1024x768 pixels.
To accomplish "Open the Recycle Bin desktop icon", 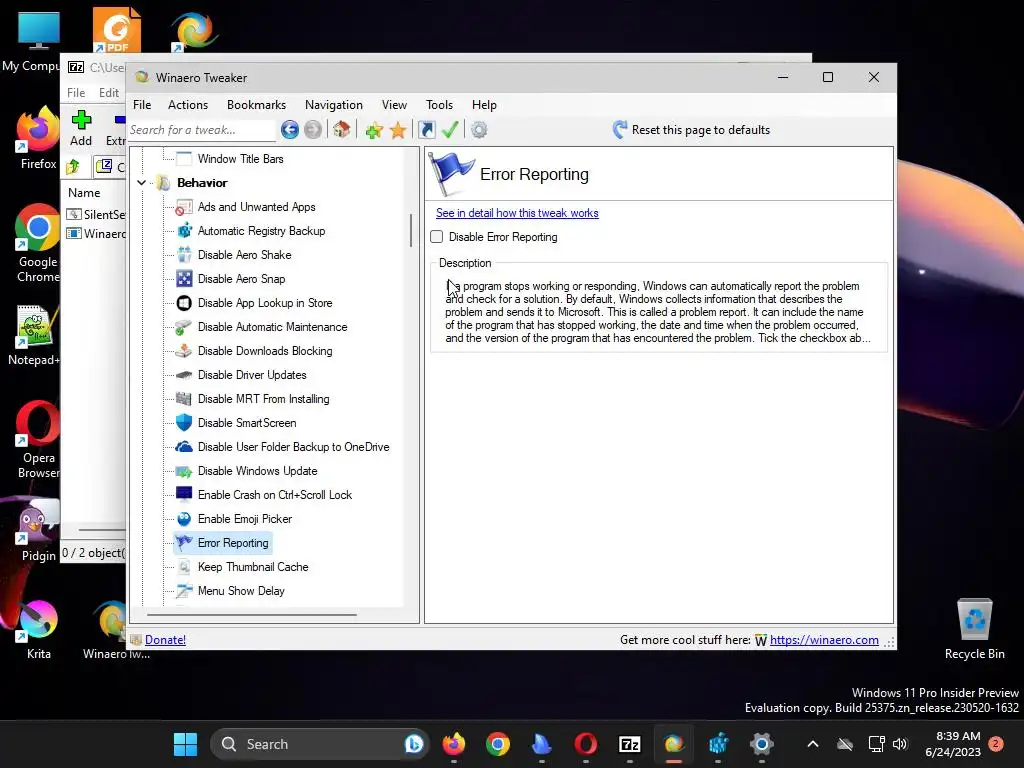I will coord(974,629).
